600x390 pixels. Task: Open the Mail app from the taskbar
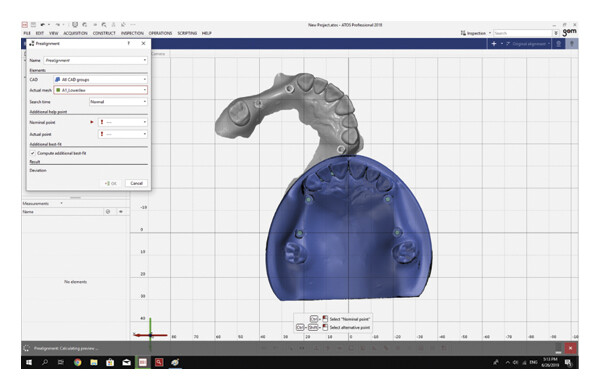(x=126, y=362)
